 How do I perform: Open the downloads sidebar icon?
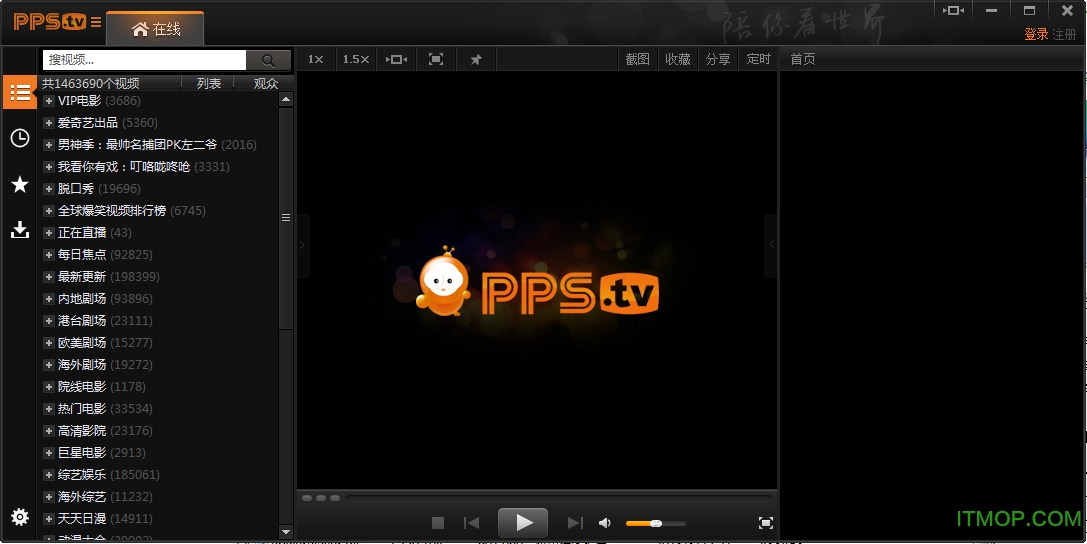pyautogui.click(x=19, y=229)
